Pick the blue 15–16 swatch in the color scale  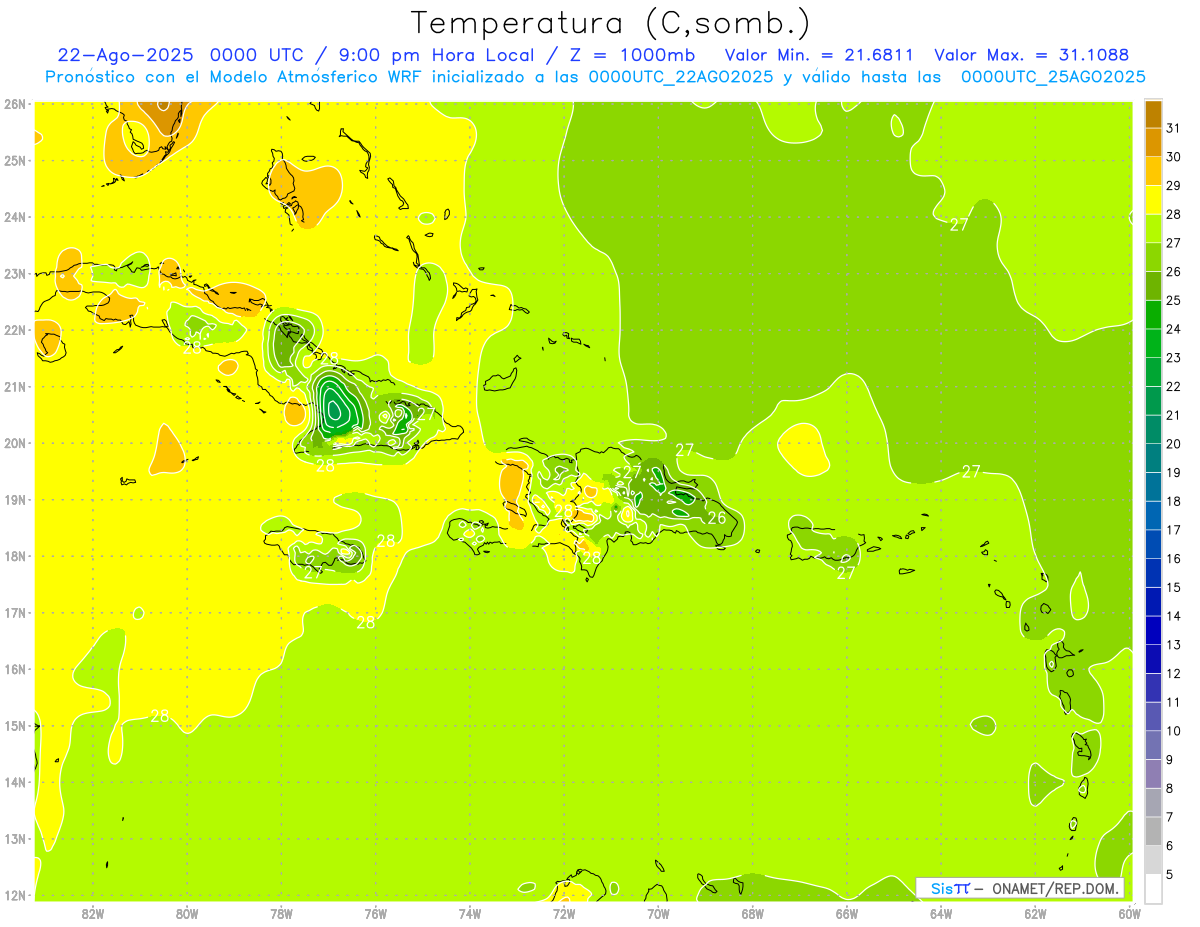click(x=1153, y=573)
